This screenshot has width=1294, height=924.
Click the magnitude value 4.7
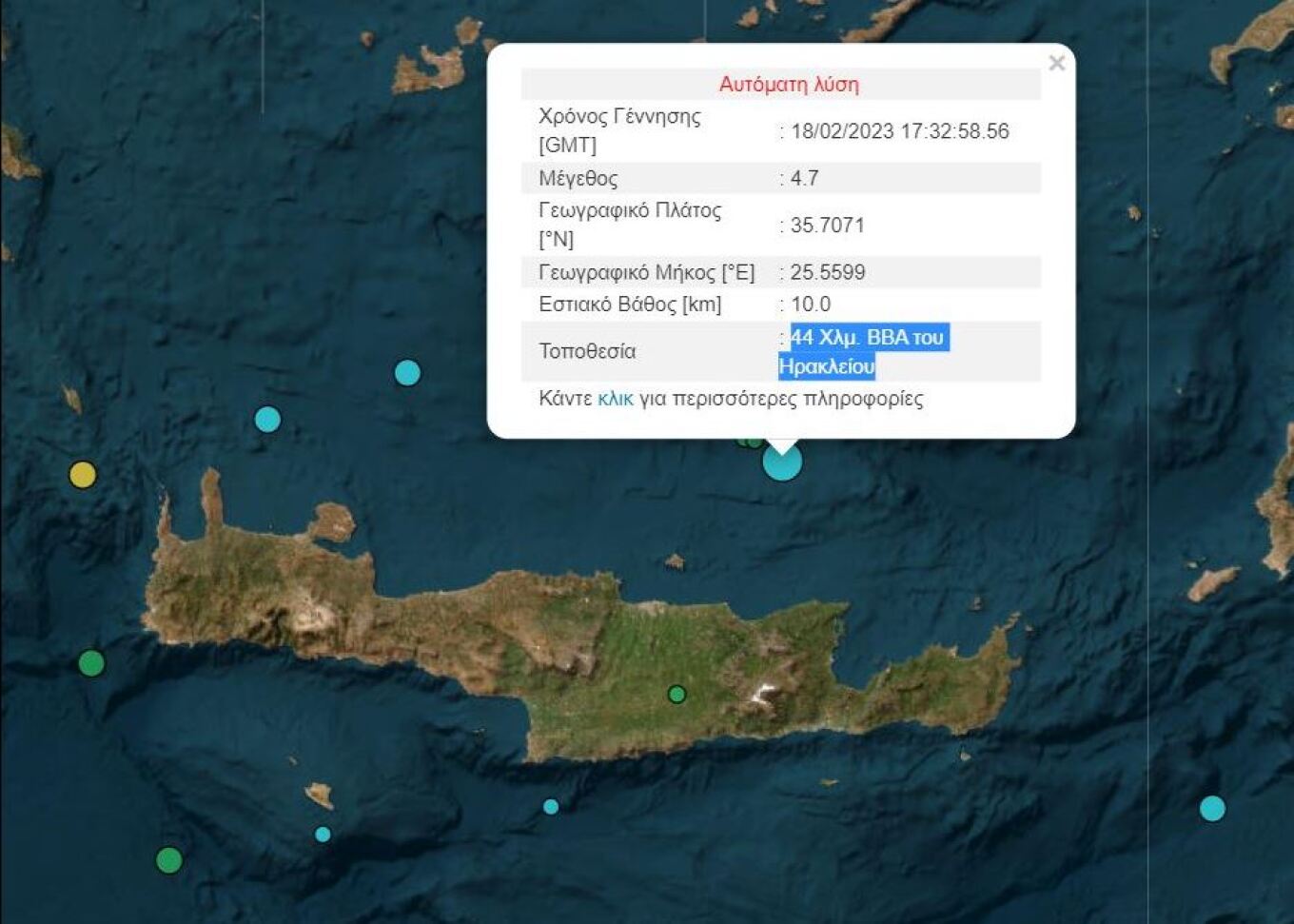tap(804, 178)
